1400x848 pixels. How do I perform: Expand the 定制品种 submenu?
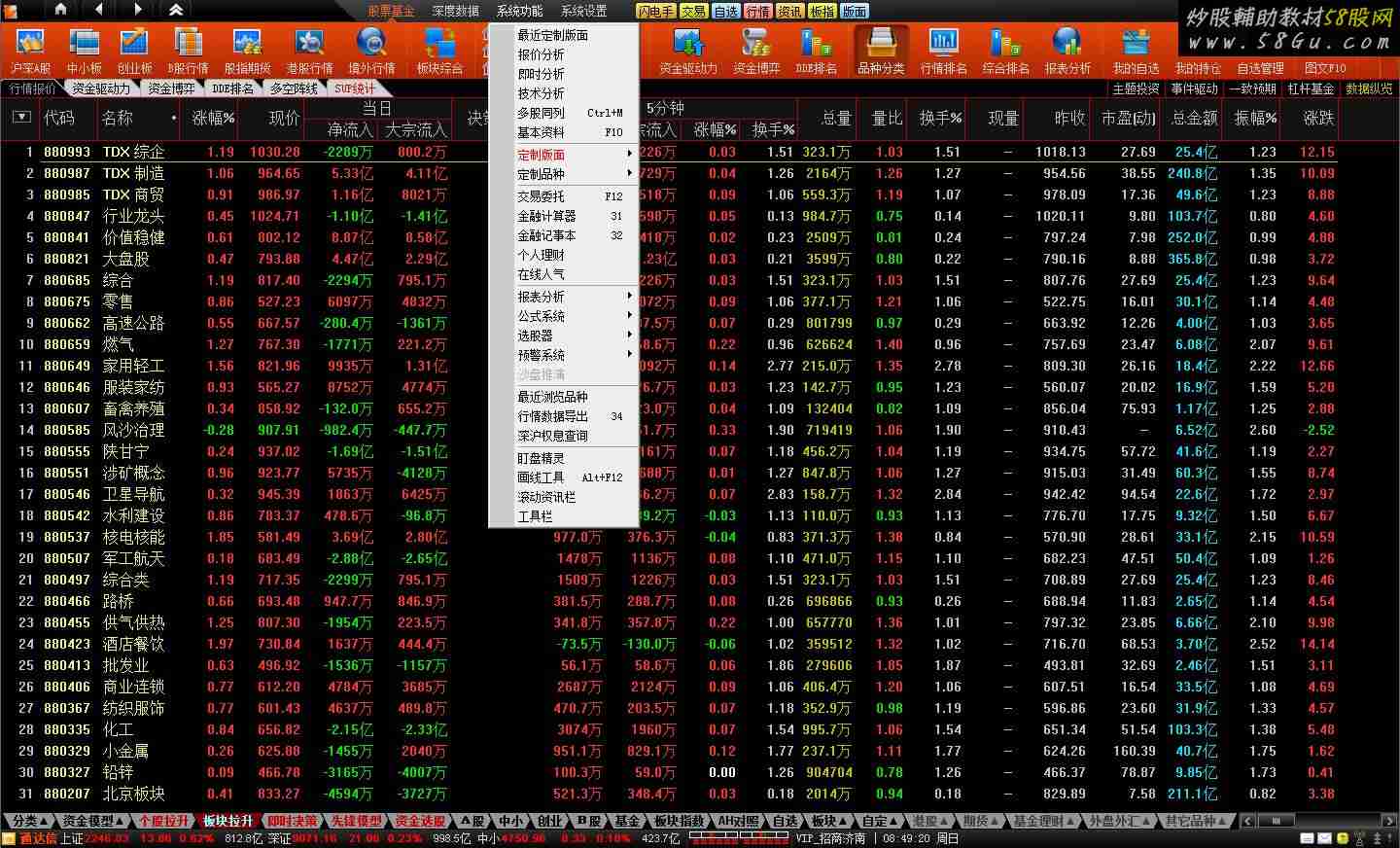tap(564, 174)
